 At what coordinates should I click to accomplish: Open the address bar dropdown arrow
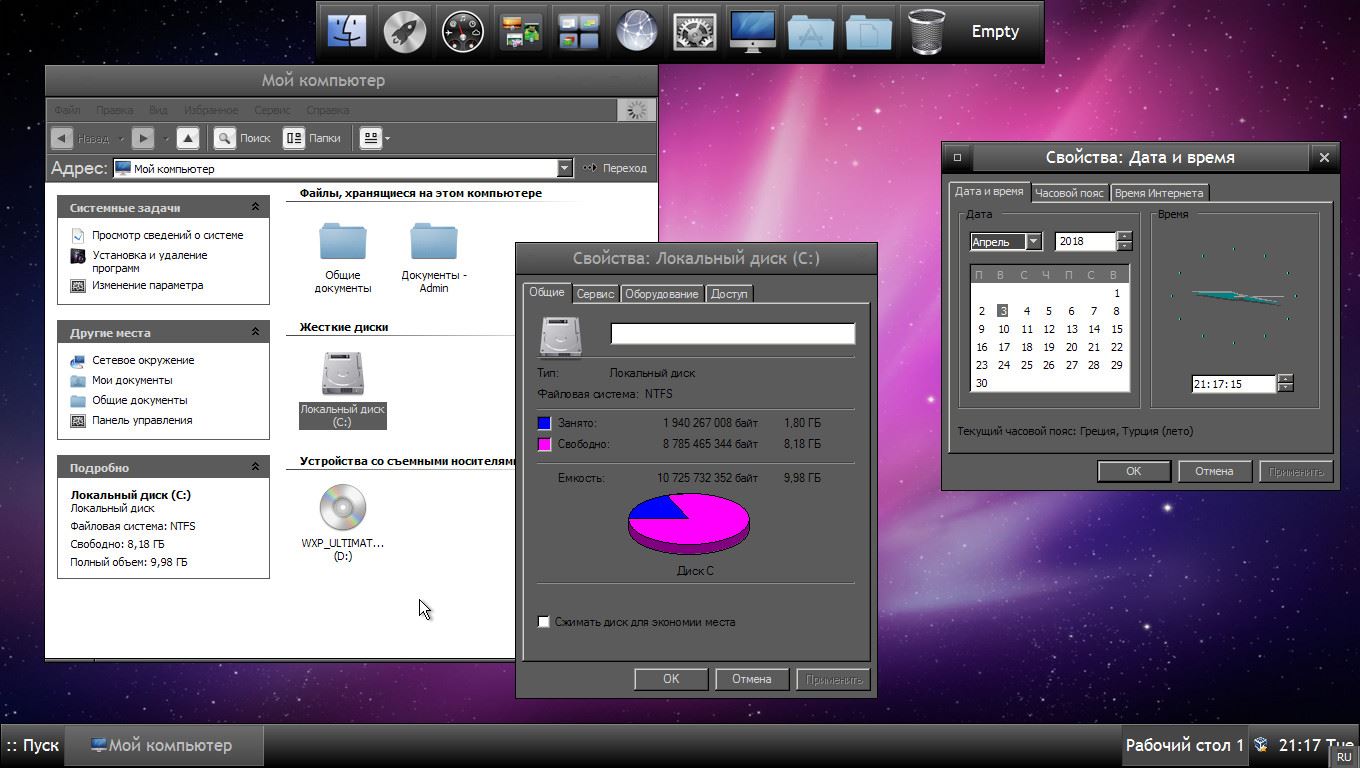[x=564, y=168]
